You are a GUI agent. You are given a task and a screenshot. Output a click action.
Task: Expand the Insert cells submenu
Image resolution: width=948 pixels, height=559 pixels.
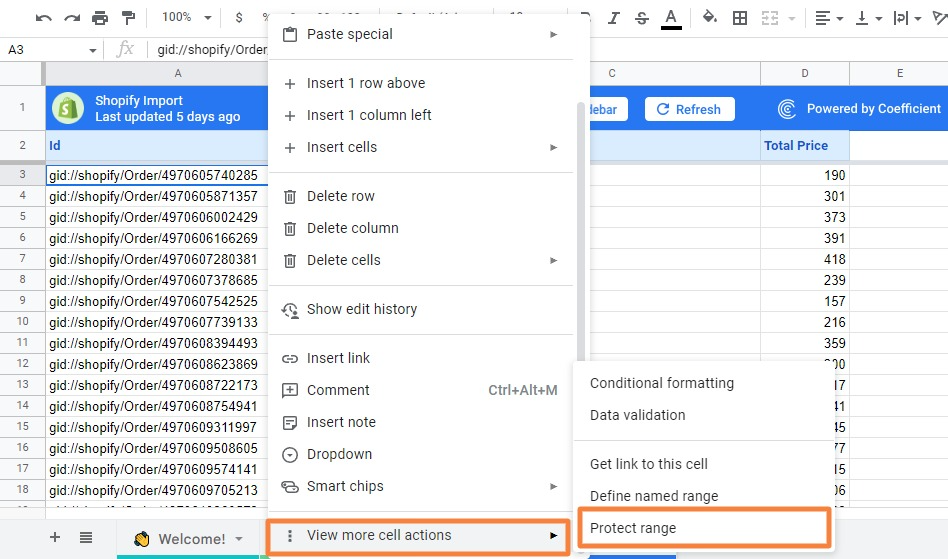tap(421, 147)
